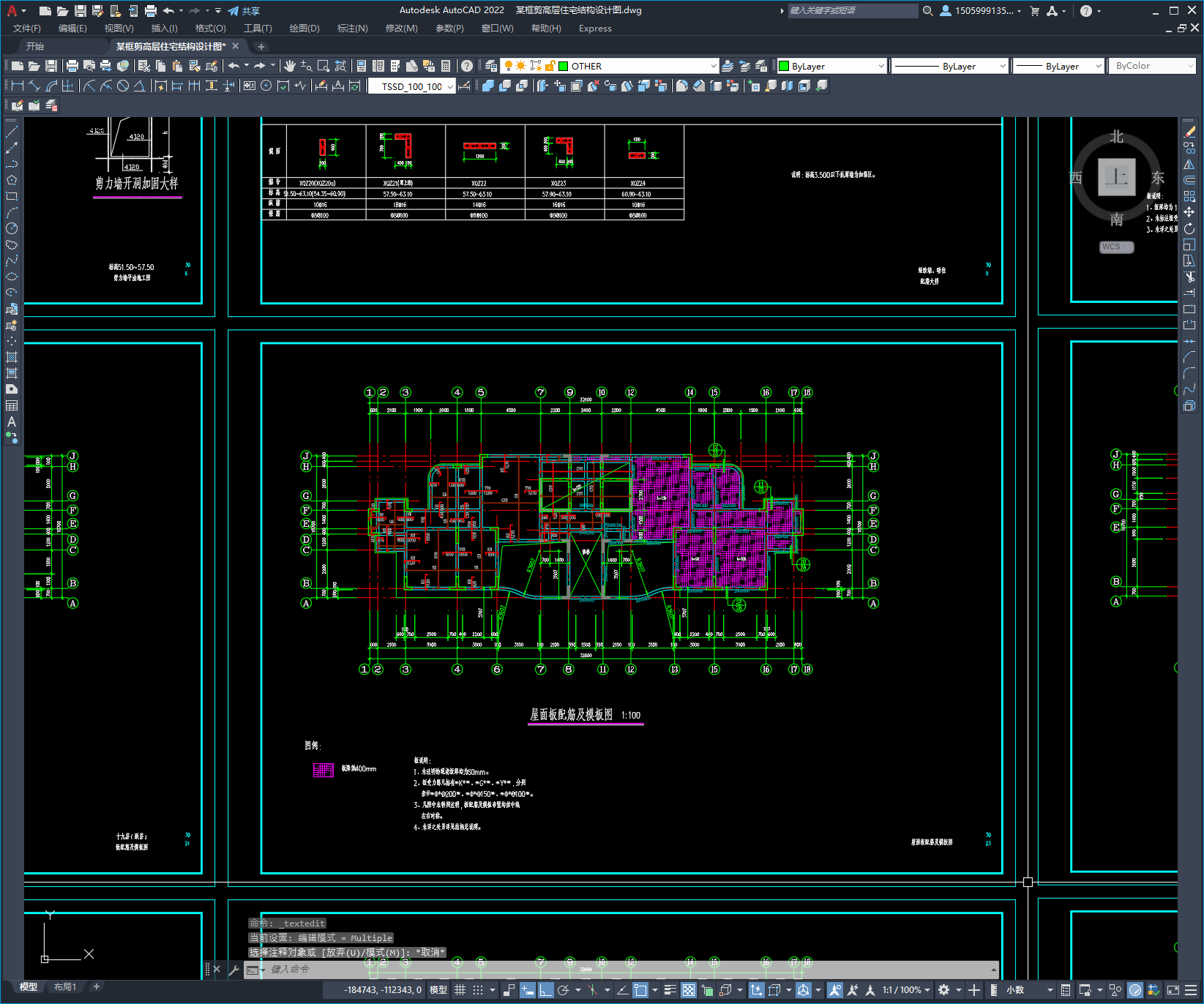Toggle dynamic input in status bar
The height and width of the screenshot is (1004, 1204).
(x=527, y=990)
